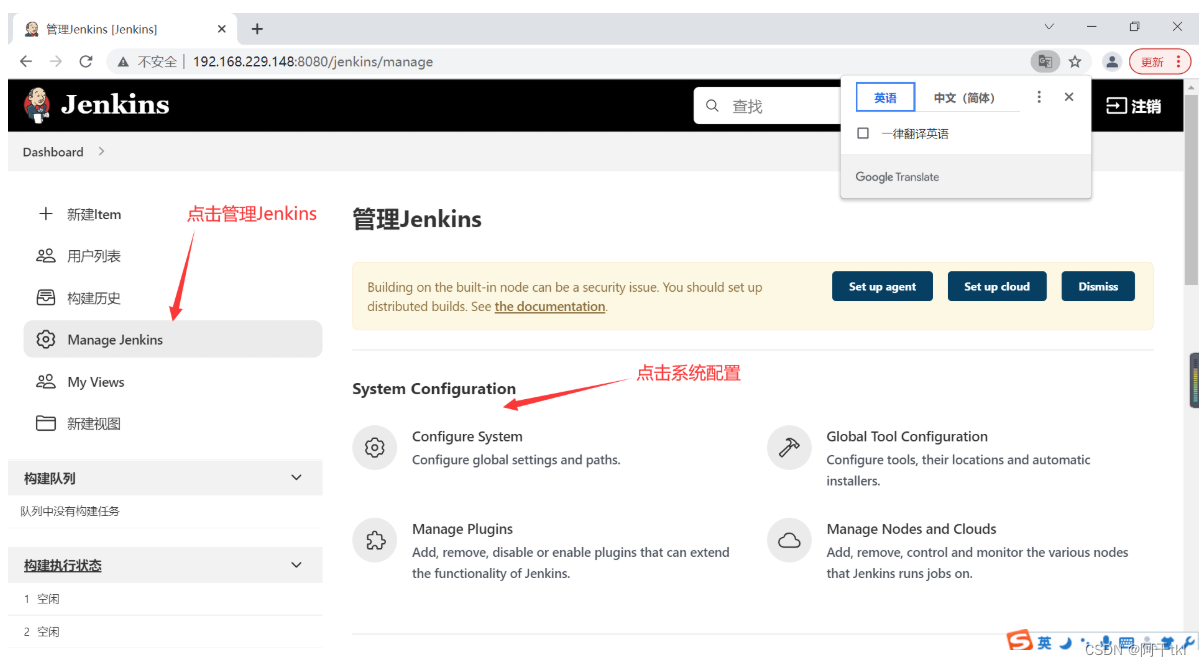Select the 英语 tab in translate popup

pos(885,98)
